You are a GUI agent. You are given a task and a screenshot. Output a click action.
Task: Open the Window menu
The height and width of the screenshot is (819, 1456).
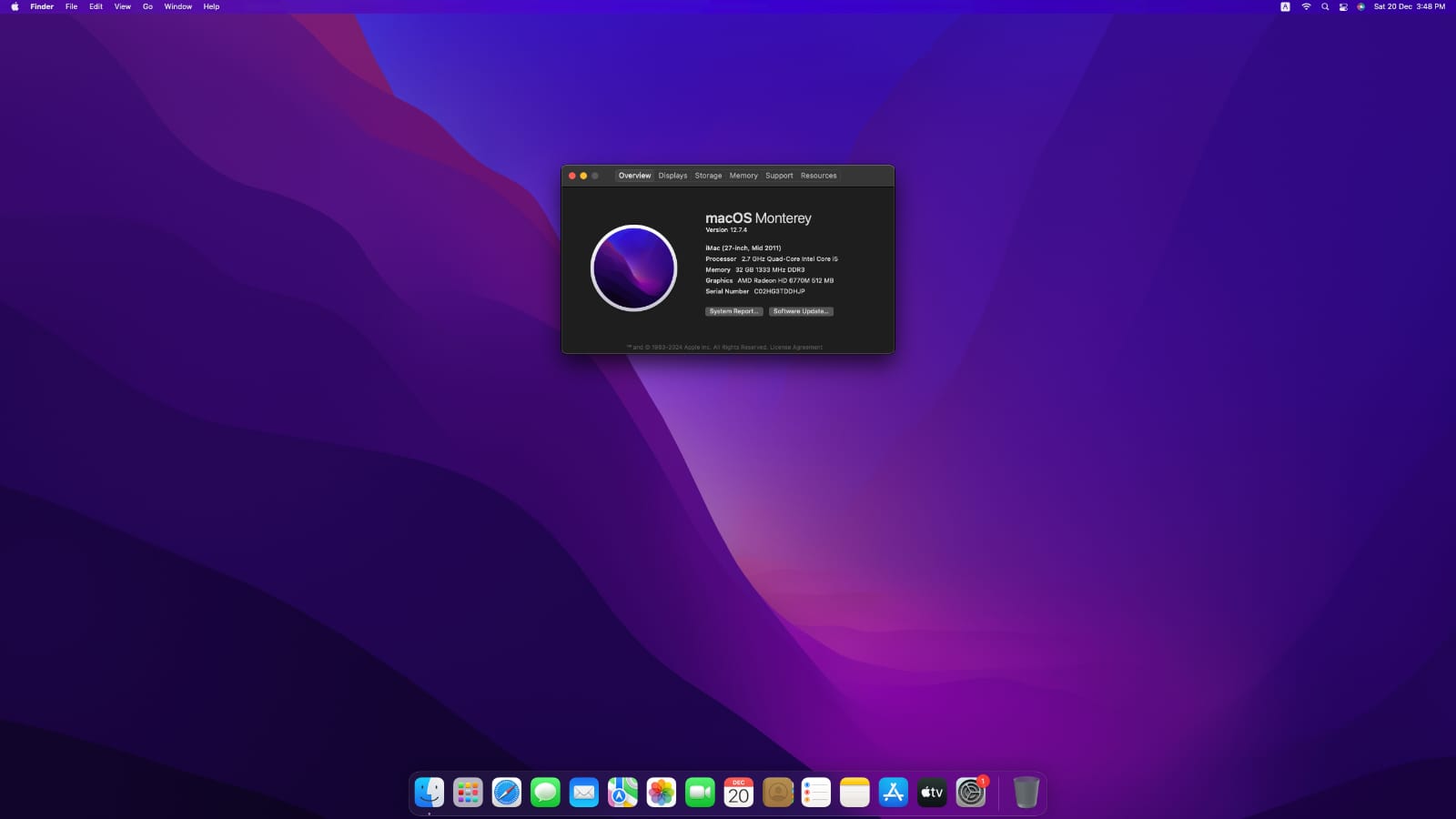point(177,6)
